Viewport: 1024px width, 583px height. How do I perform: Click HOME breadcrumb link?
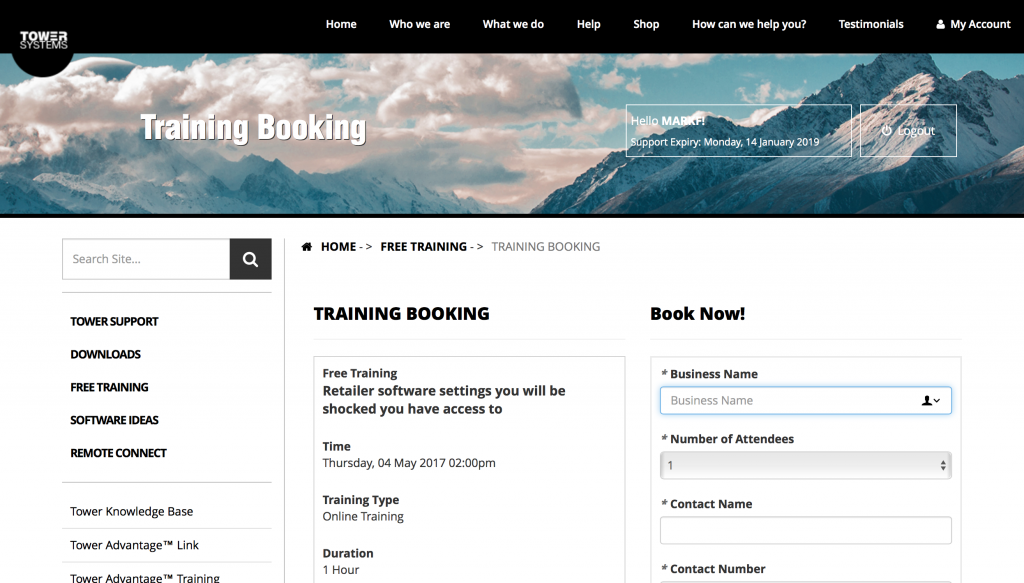[x=338, y=247]
